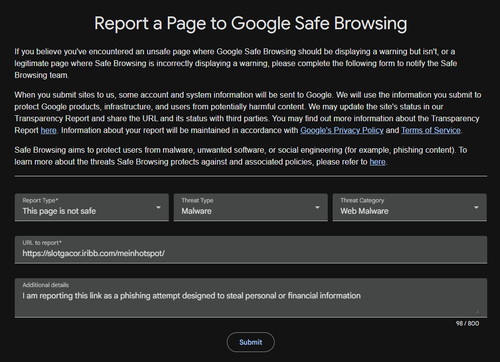Click the 'Report a Page to Google Safe Browsing' heading
Image resolution: width=500 pixels, height=362 pixels.
[251, 23]
